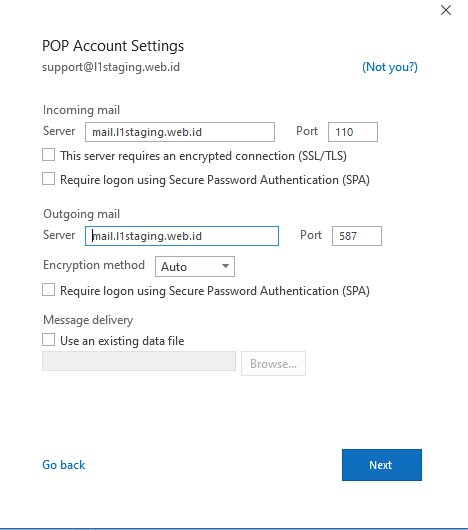
Task: Click the Next button
Action: tap(382, 465)
